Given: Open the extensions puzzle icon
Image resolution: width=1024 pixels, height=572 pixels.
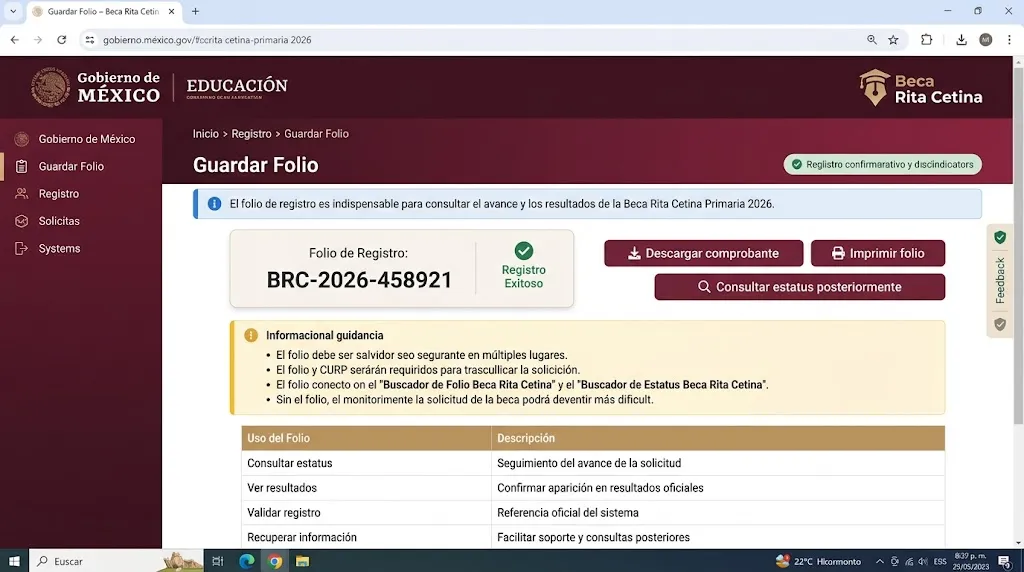Looking at the screenshot, I should pos(926,40).
